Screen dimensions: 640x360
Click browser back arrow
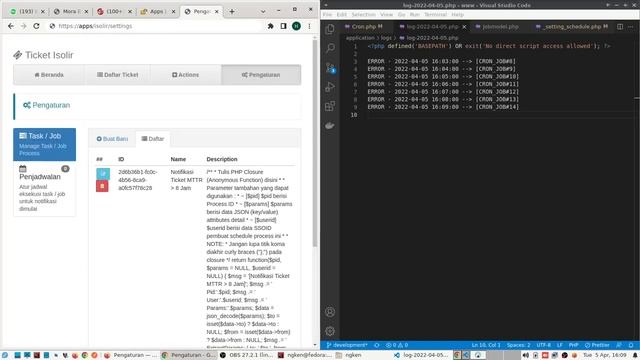pyautogui.click(x=11, y=26)
